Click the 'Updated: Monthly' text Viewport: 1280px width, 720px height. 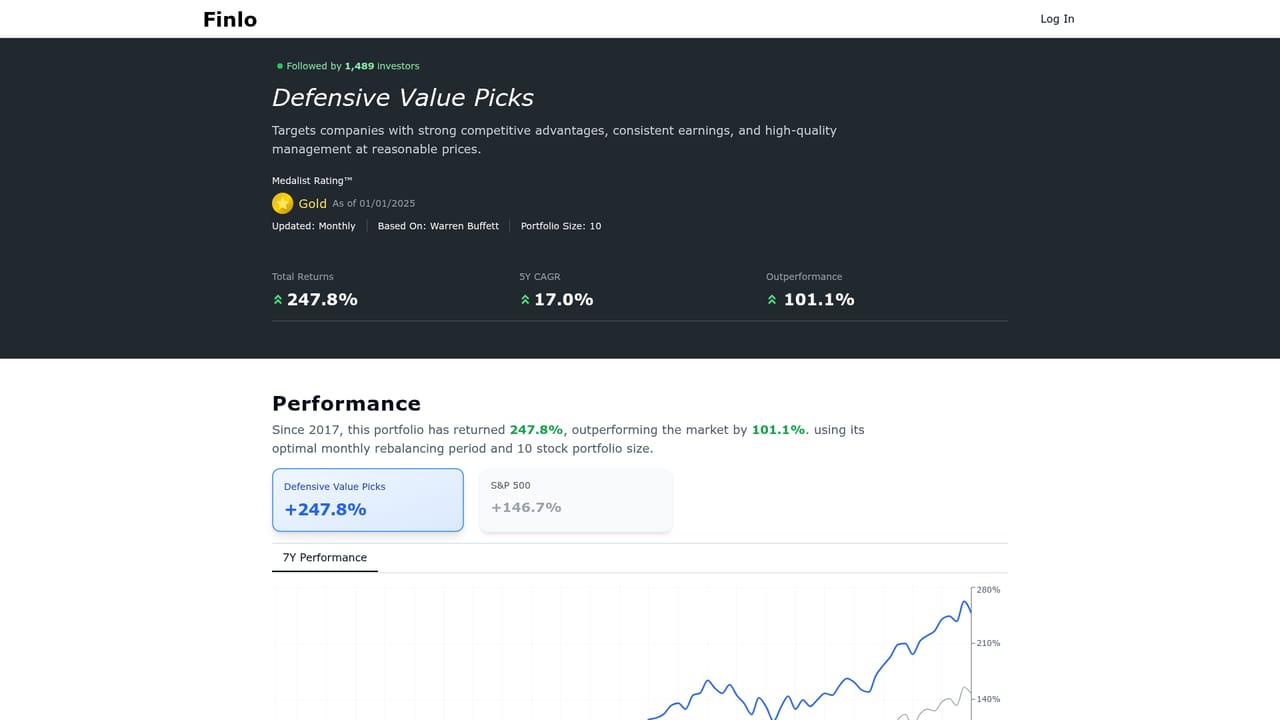(314, 226)
